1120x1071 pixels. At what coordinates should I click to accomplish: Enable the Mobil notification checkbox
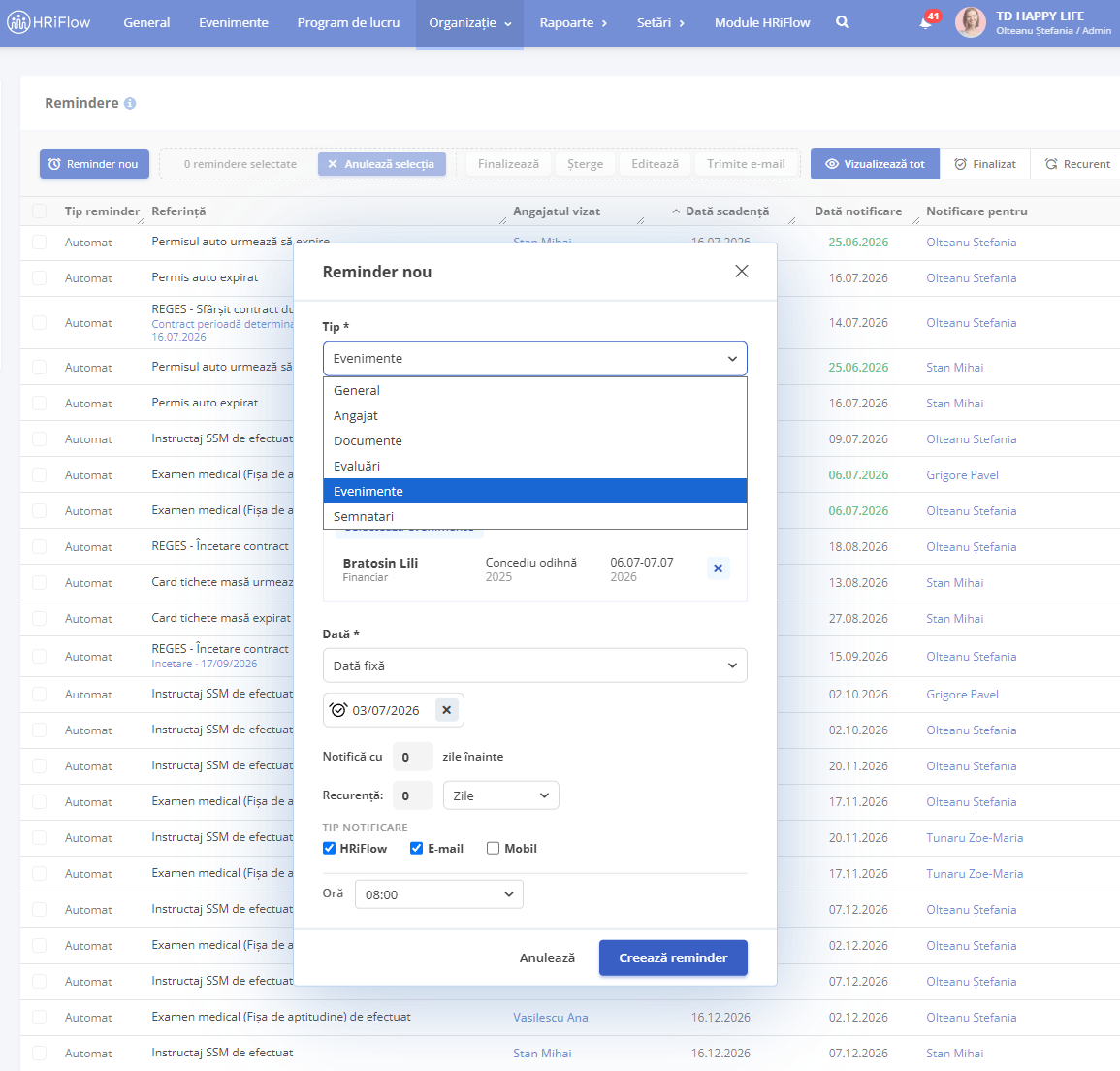(x=493, y=849)
